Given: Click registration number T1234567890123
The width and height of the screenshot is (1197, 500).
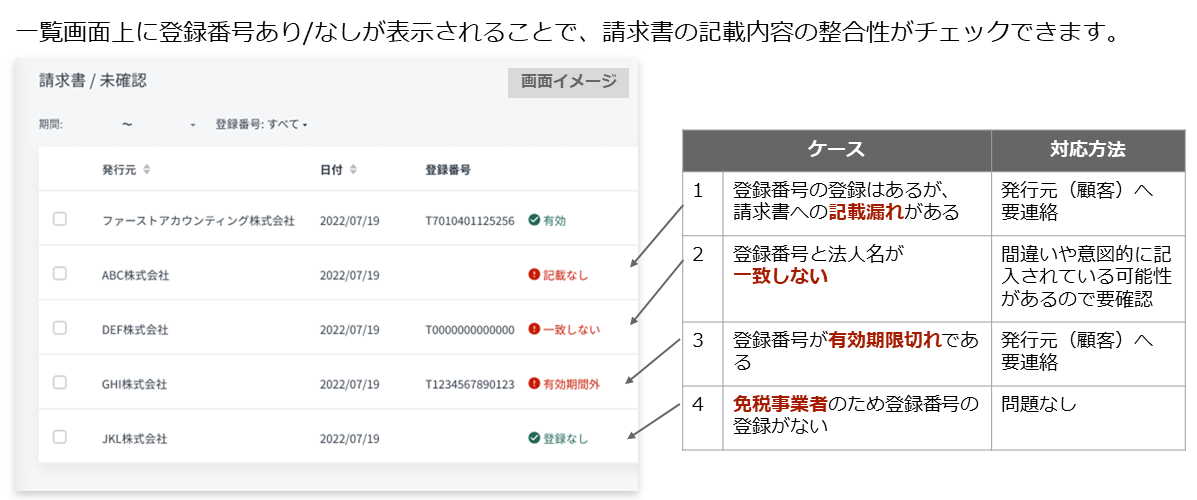Looking at the screenshot, I should (469, 384).
